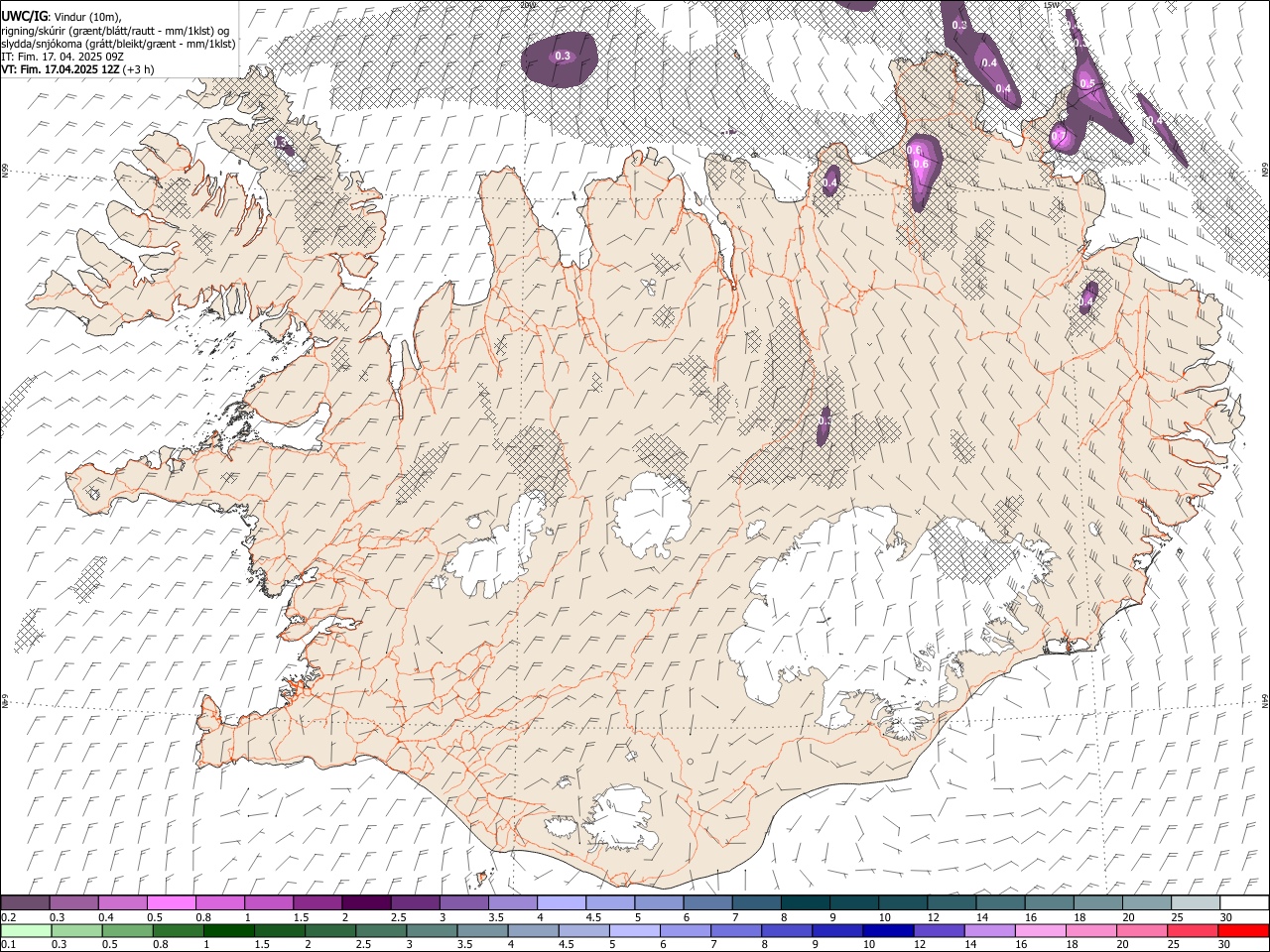Click the 0.7 precipitation label on the map
Screen dimensions: 1270x952
1059,136
